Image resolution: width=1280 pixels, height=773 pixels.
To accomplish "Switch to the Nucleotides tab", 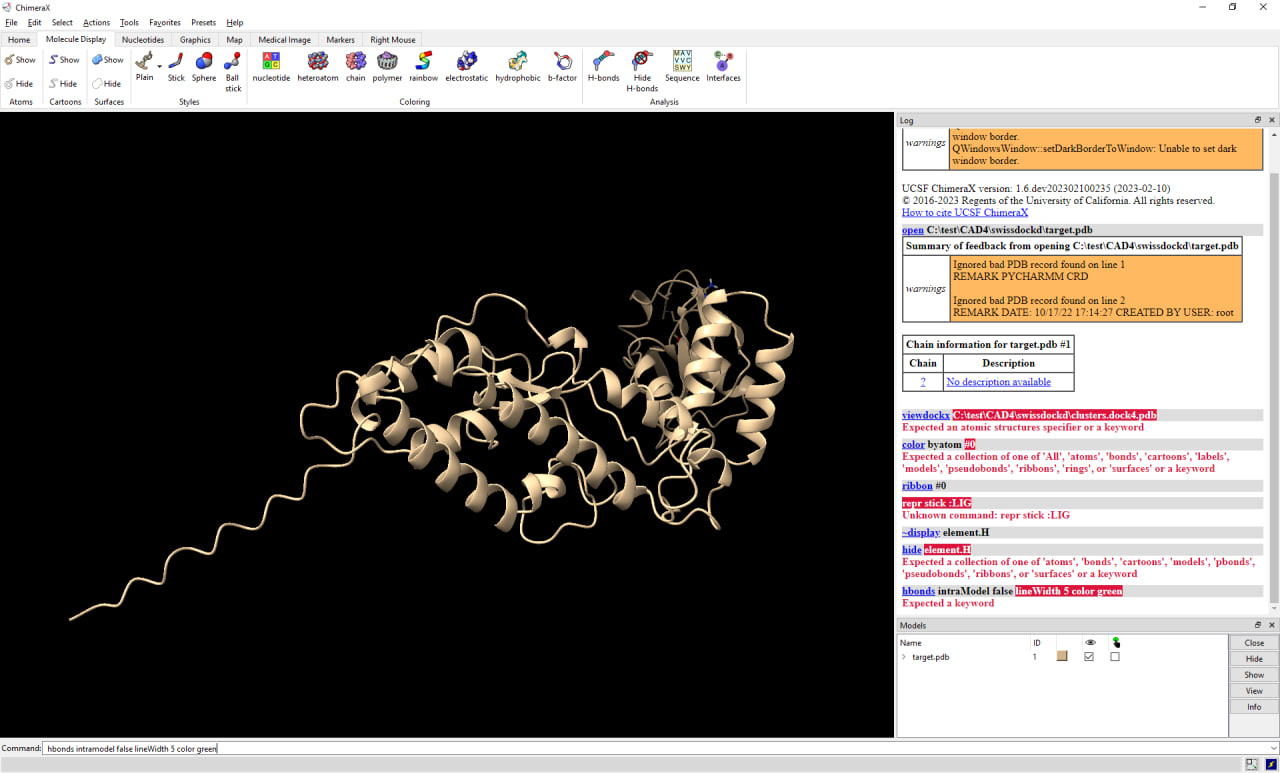I will [x=143, y=40].
